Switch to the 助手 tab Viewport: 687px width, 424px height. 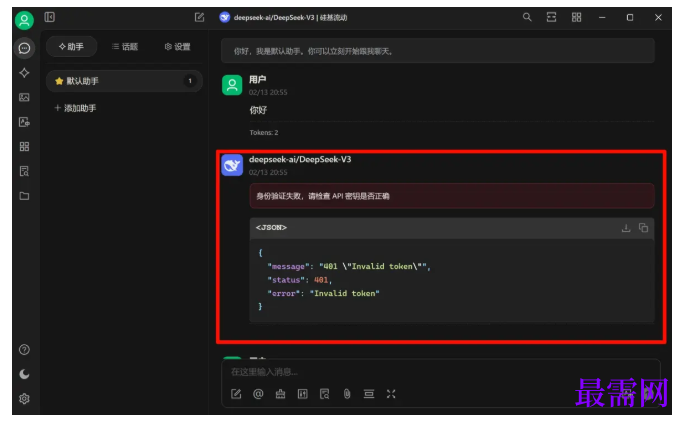(71, 46)
